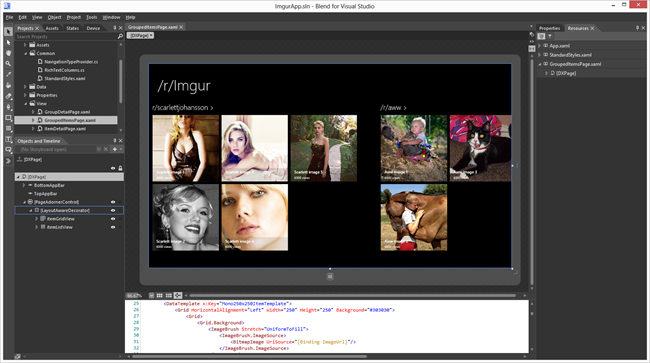650x363 pixels.
Task: Collapse the View folder
Action: click(x=25, y=103)
